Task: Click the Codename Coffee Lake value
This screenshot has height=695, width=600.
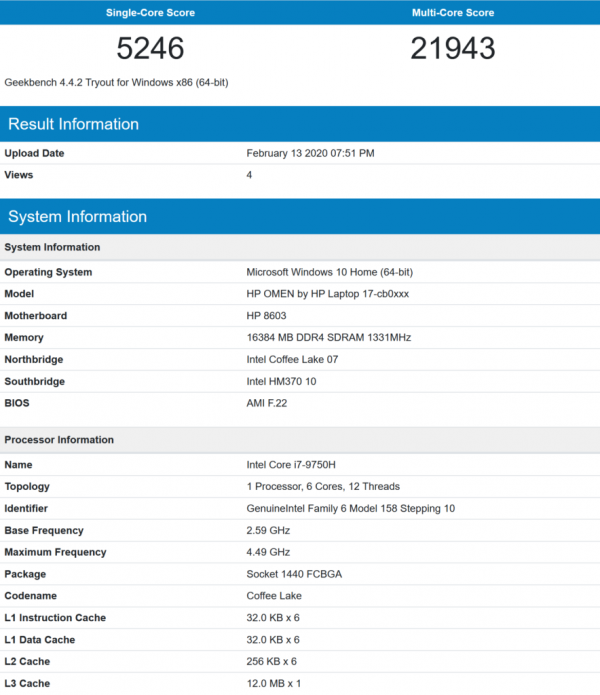Action: pyautogui.click(x=274, y=596)
